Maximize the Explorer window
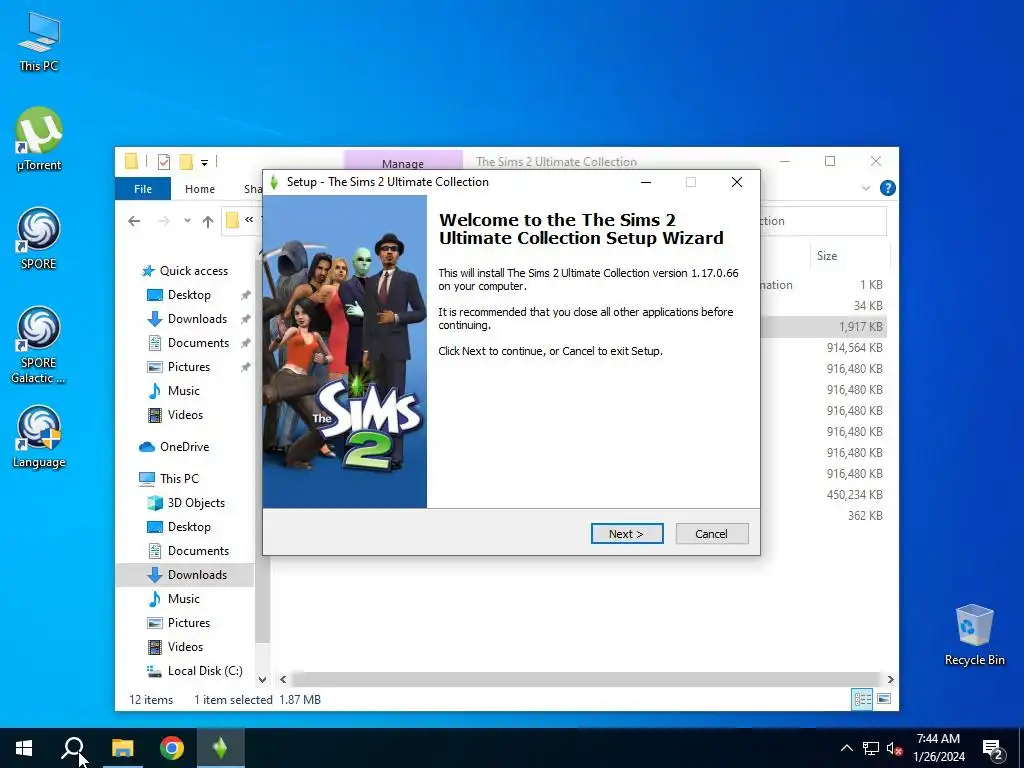Screen dimensions: 1024x768 click(830, 161)
